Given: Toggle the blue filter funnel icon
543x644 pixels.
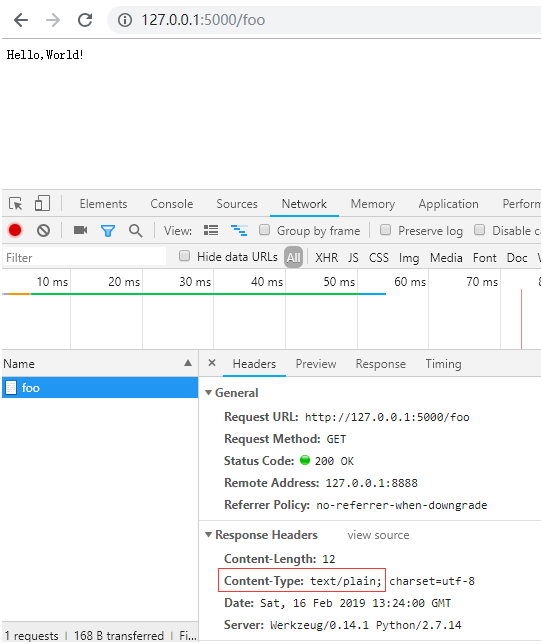Looking at the screenshot, I should [108, 231].
